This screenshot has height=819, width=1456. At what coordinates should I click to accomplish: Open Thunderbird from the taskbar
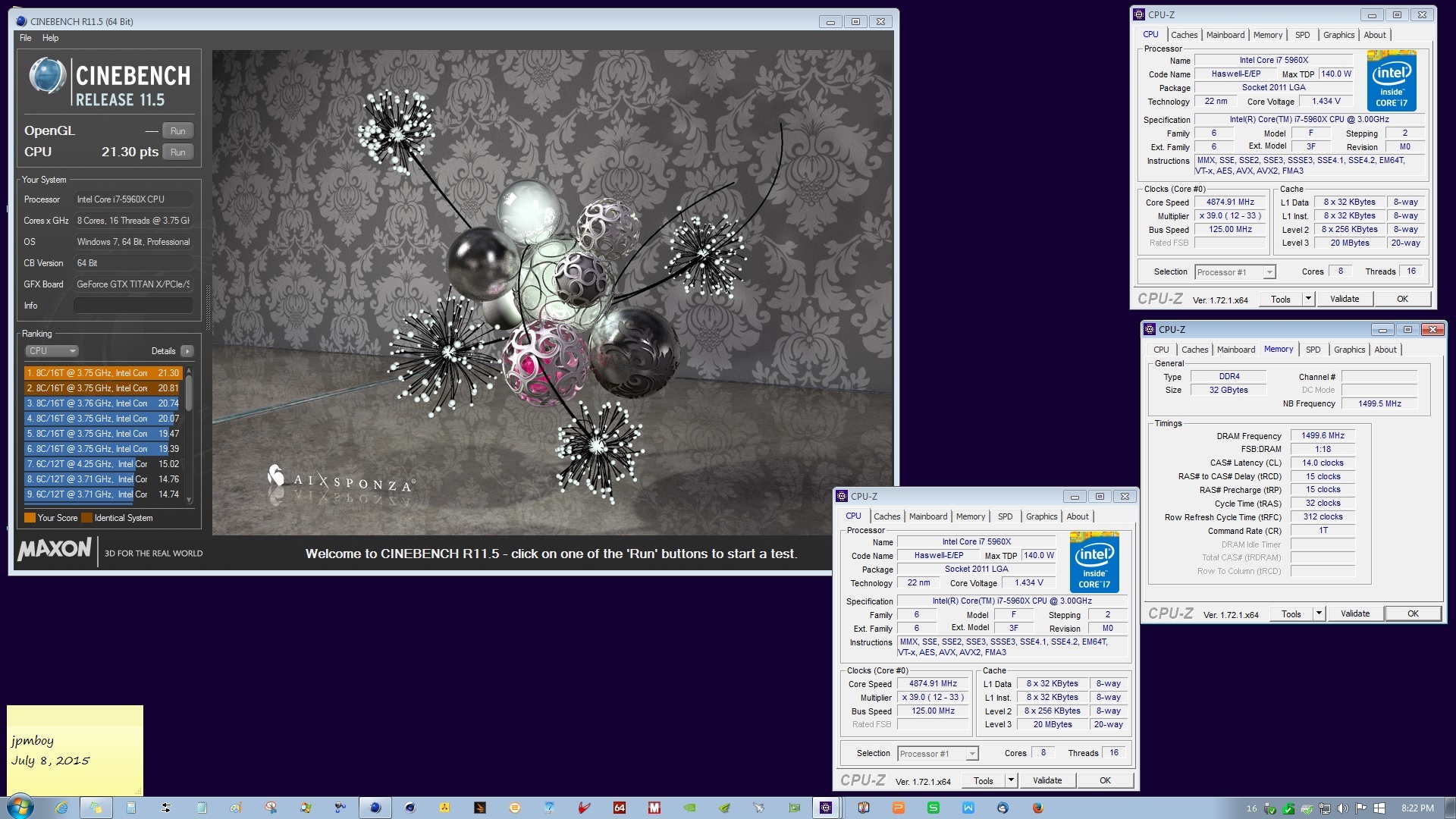(x=1003, y=808)
